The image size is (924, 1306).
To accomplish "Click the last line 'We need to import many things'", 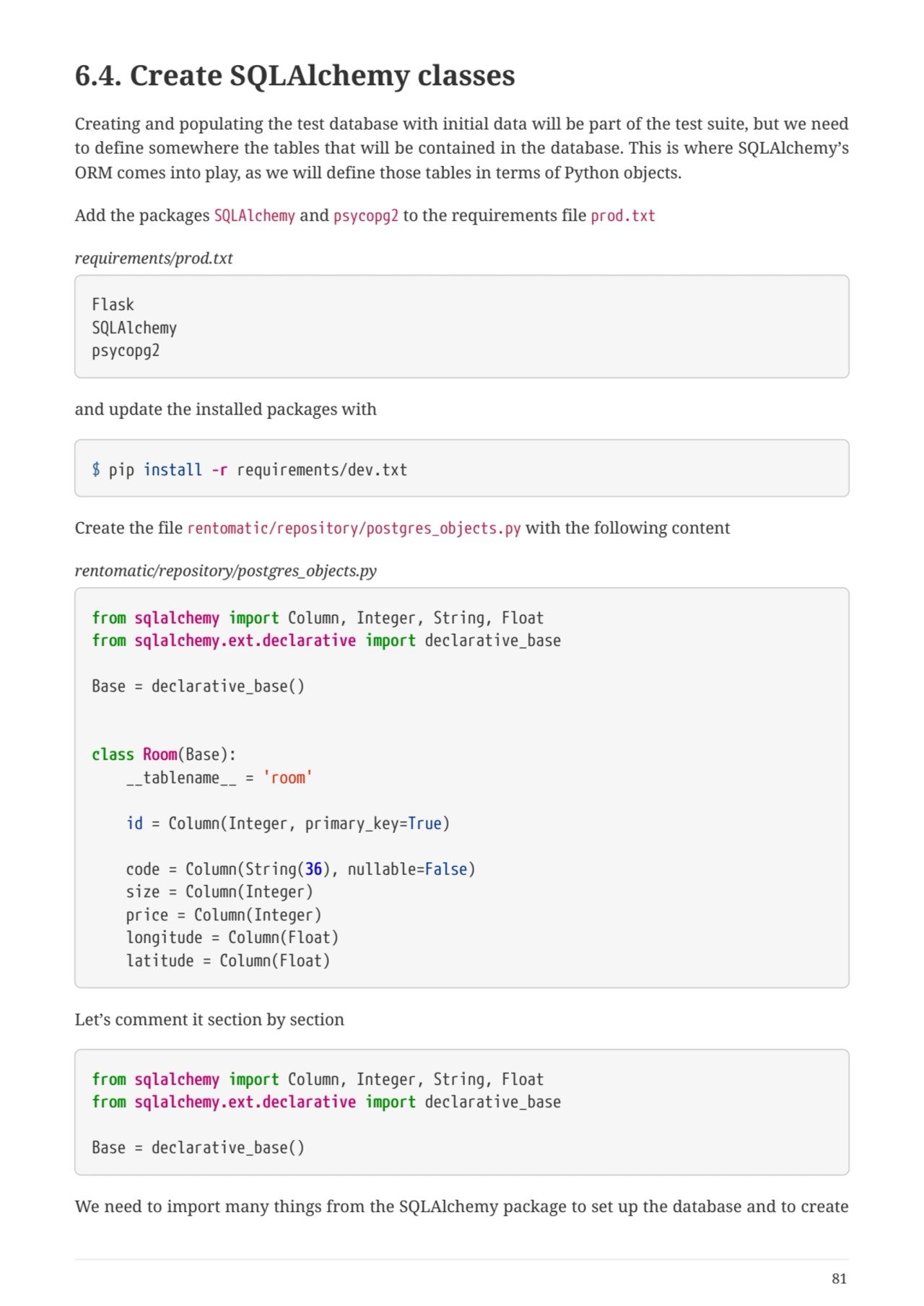I will click(x=462, y=1207).
